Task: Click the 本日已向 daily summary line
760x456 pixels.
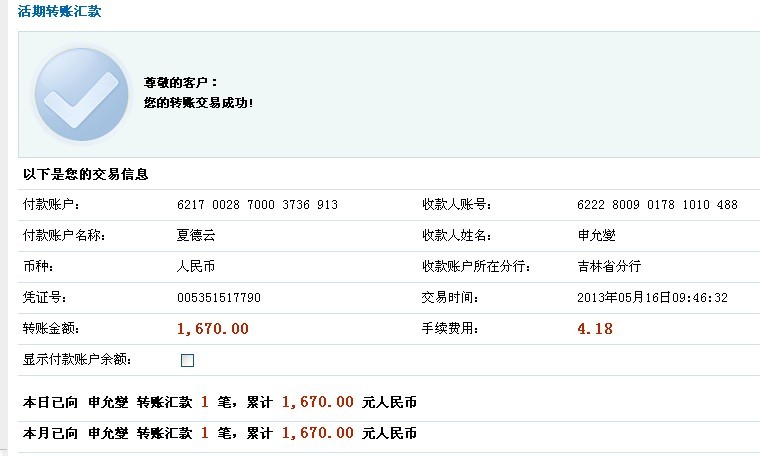Action: coord(219,403)
